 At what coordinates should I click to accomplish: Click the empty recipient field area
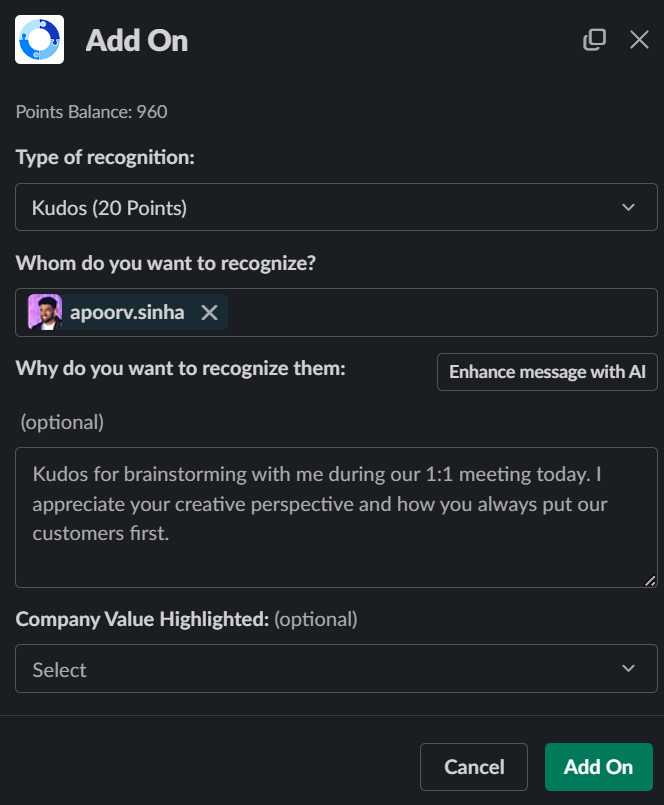tap(442, 312)
